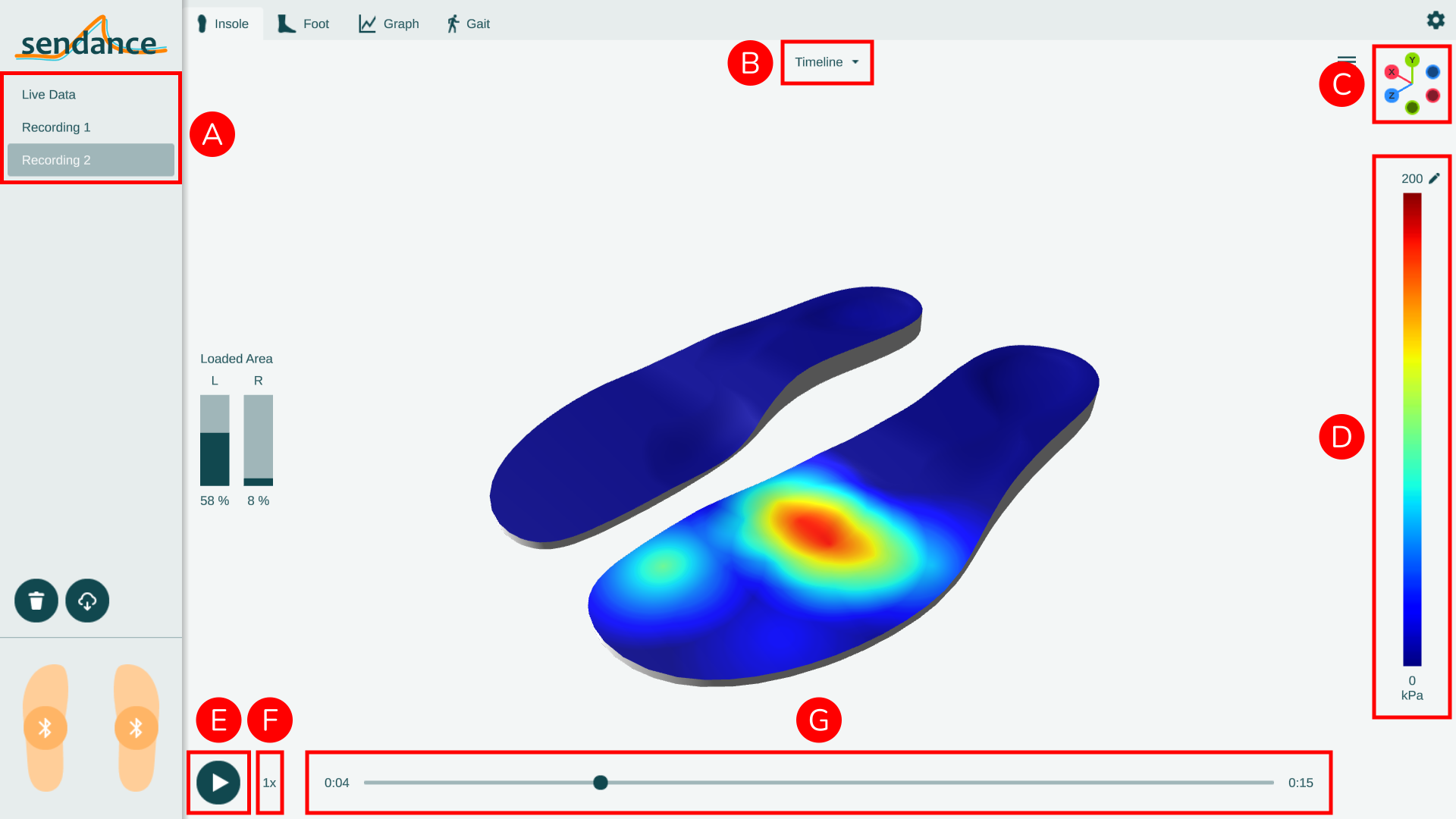This screenshot has width=1456, height=819.
Task: Open the settings gear icon
Action: [x=1436, y=20]
